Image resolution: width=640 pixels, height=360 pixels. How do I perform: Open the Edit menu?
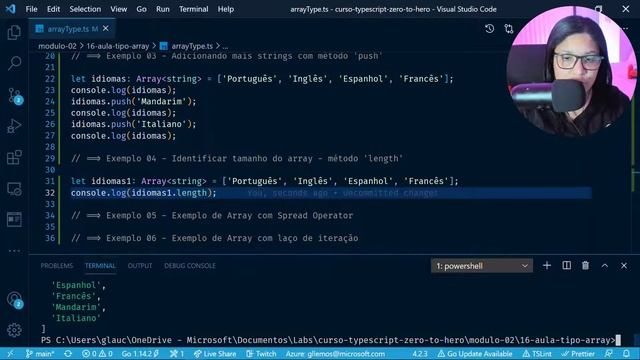click(x=53, y=9)
